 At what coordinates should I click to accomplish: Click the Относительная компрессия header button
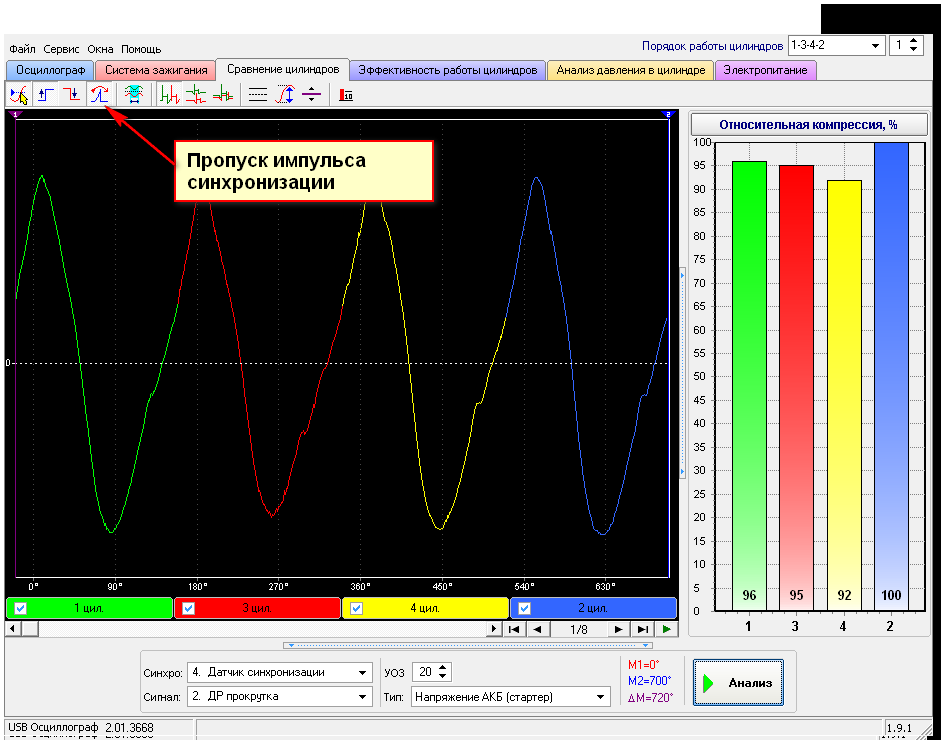[x=808, y=125]
